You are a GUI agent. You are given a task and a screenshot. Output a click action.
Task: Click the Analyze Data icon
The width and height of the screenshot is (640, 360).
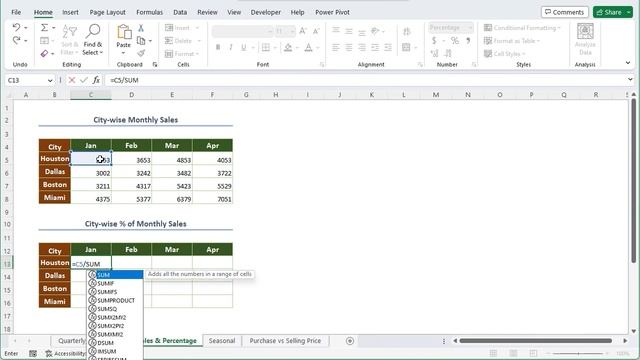[x=585, y=31]
